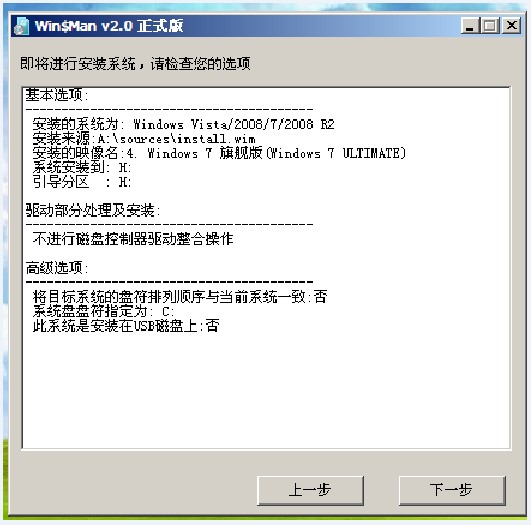Screen dimensions: 531x525
Task: Go back with the 上一步 button
Action: (310, 490)
